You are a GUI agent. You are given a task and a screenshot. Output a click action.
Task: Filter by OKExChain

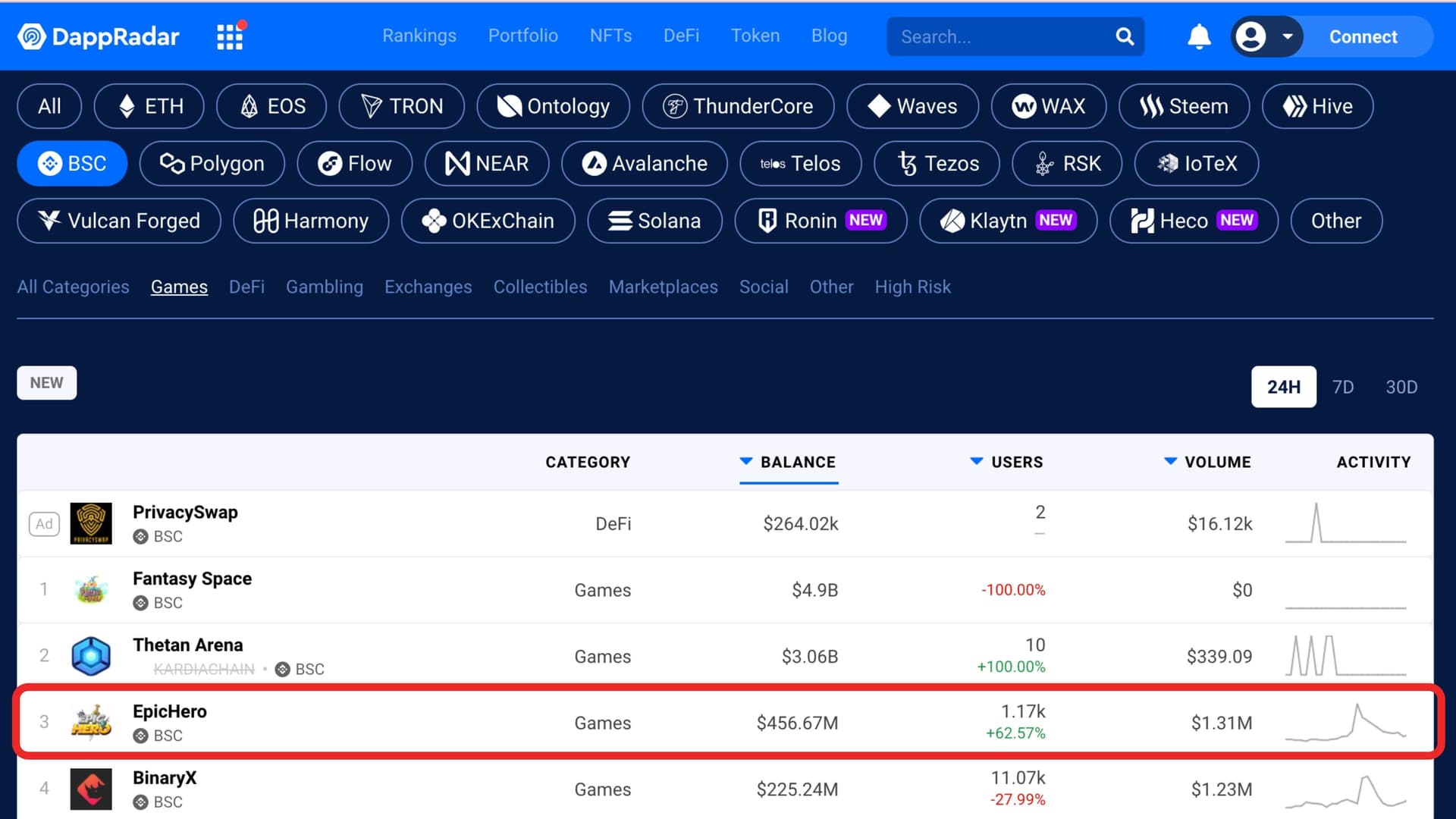[488, 221]
